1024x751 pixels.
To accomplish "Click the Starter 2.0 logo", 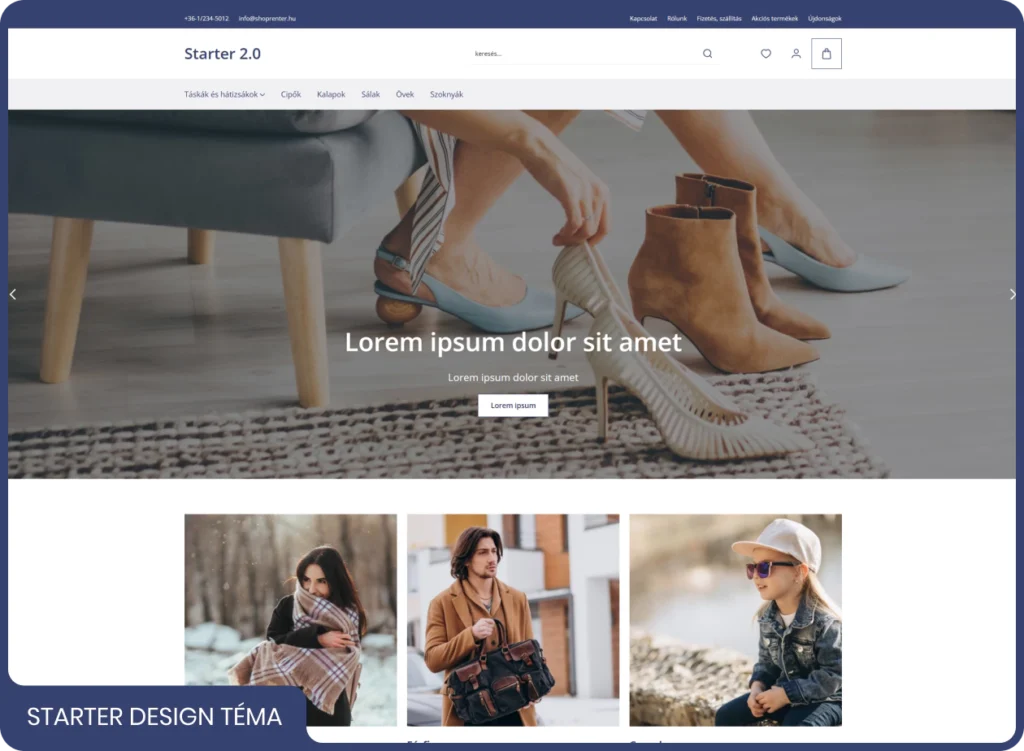I will pos(222,54).
